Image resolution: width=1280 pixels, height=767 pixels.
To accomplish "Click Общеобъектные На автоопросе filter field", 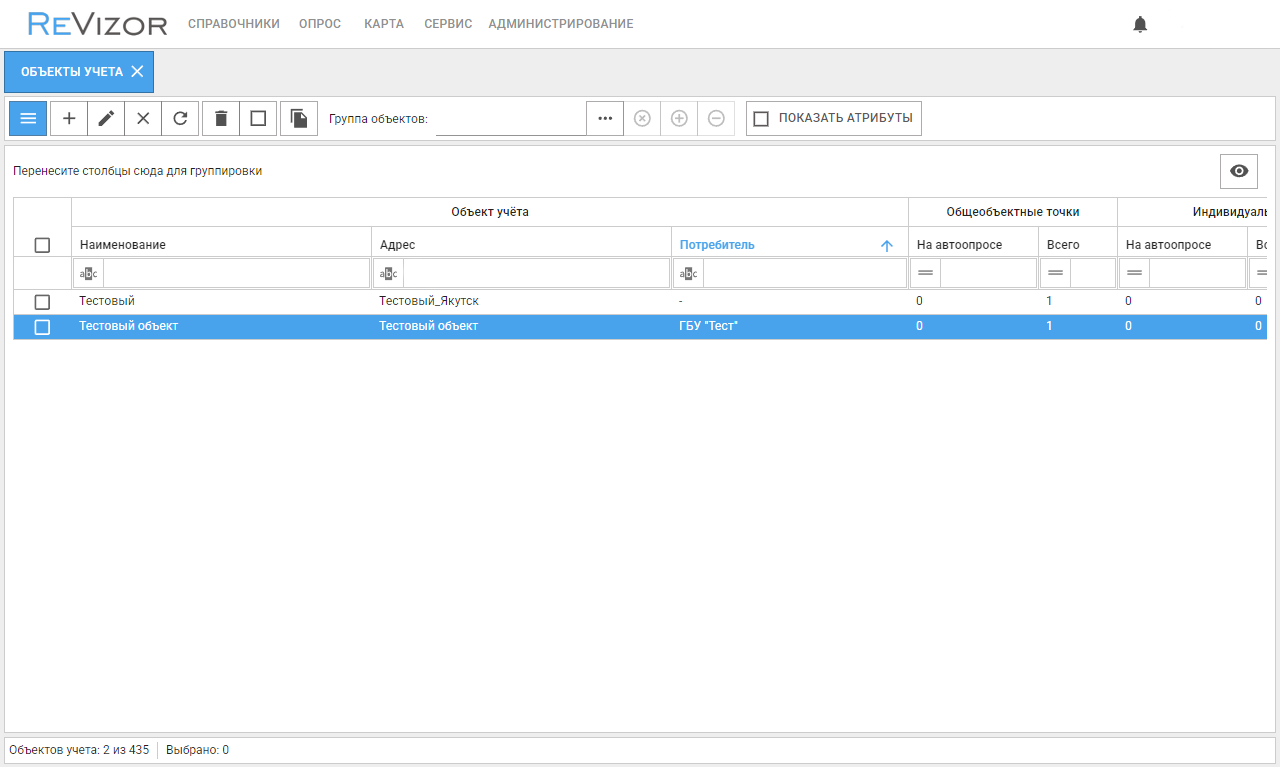I will click(x=988, y=274).
